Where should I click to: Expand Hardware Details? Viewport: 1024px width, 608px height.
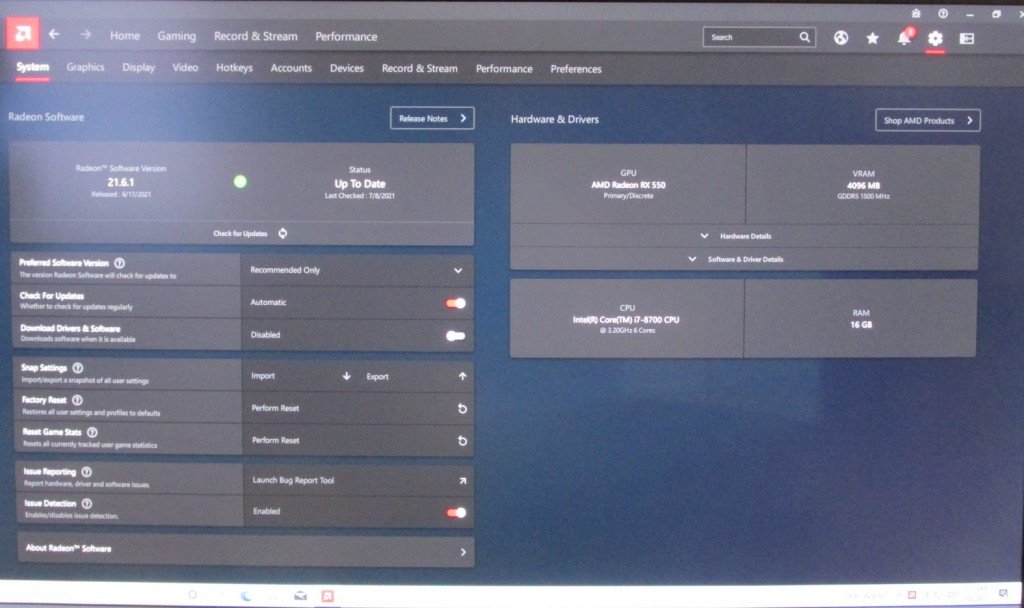[744, 236]
